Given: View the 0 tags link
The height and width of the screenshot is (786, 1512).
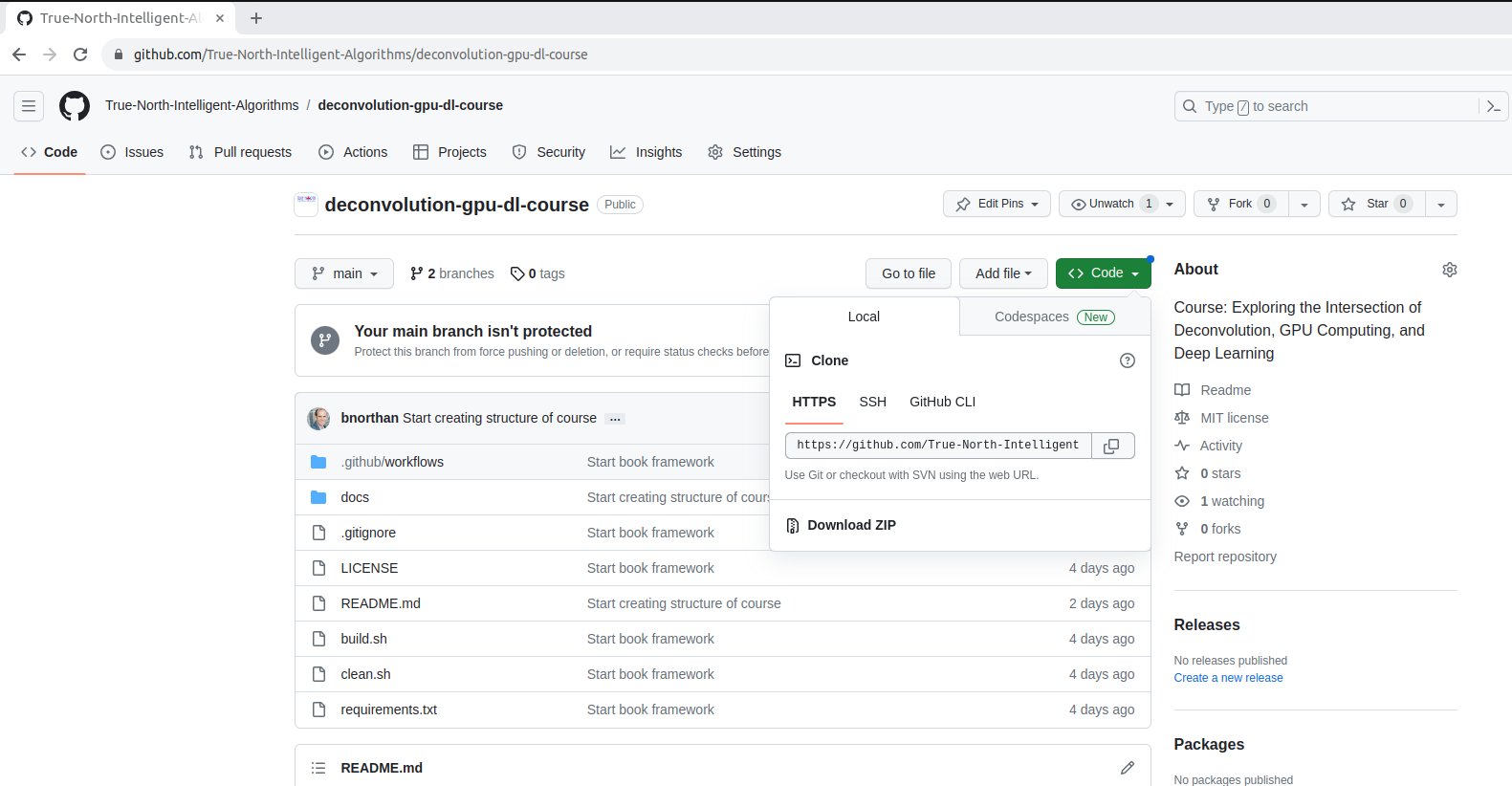Looking at the screenshot, I should [x=537, y=273].
